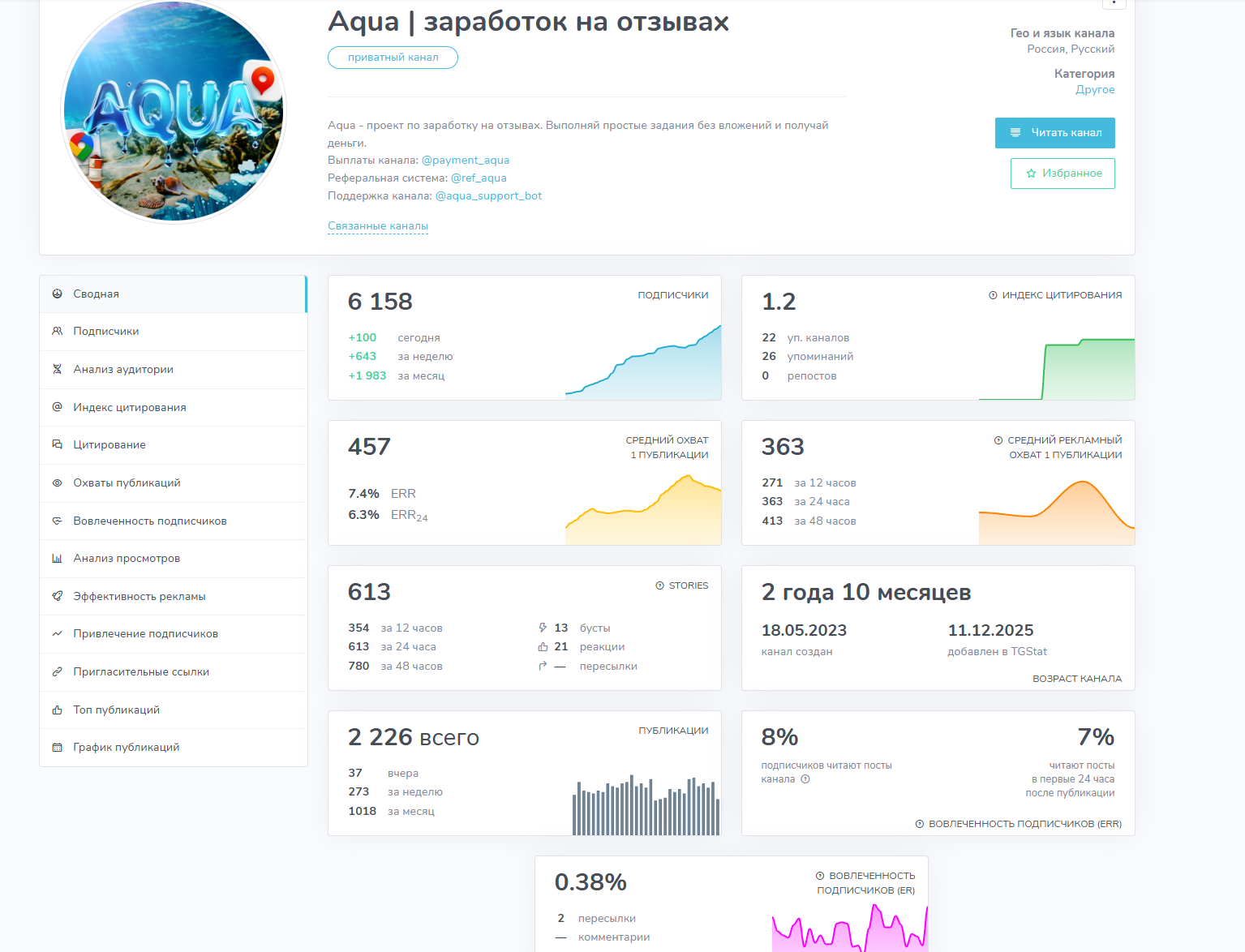Open the three-dot menu in the top corner
This screenshot has width=1245, height=952.
[1114, 5]
